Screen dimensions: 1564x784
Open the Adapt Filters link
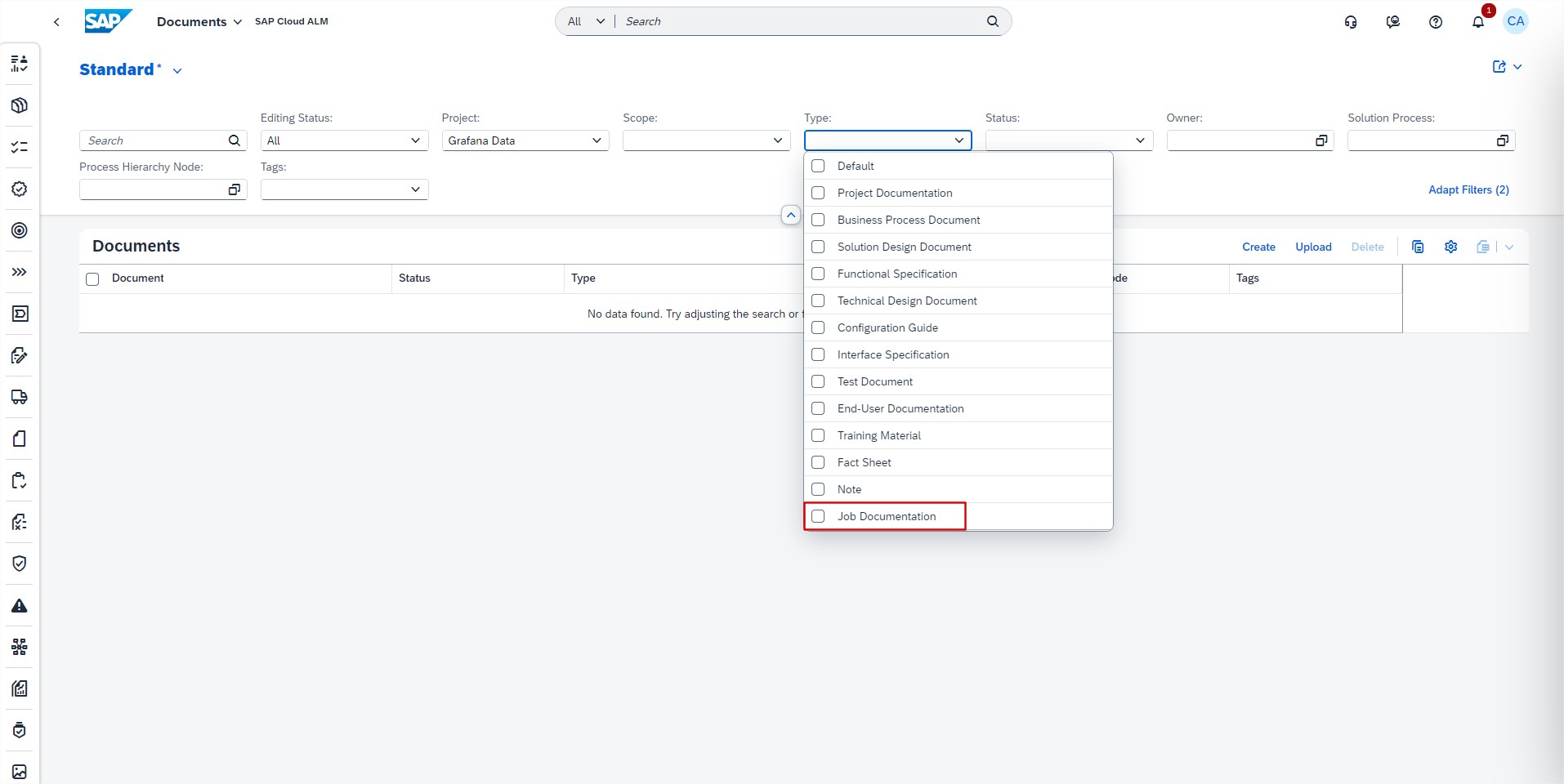[1468, 189]
